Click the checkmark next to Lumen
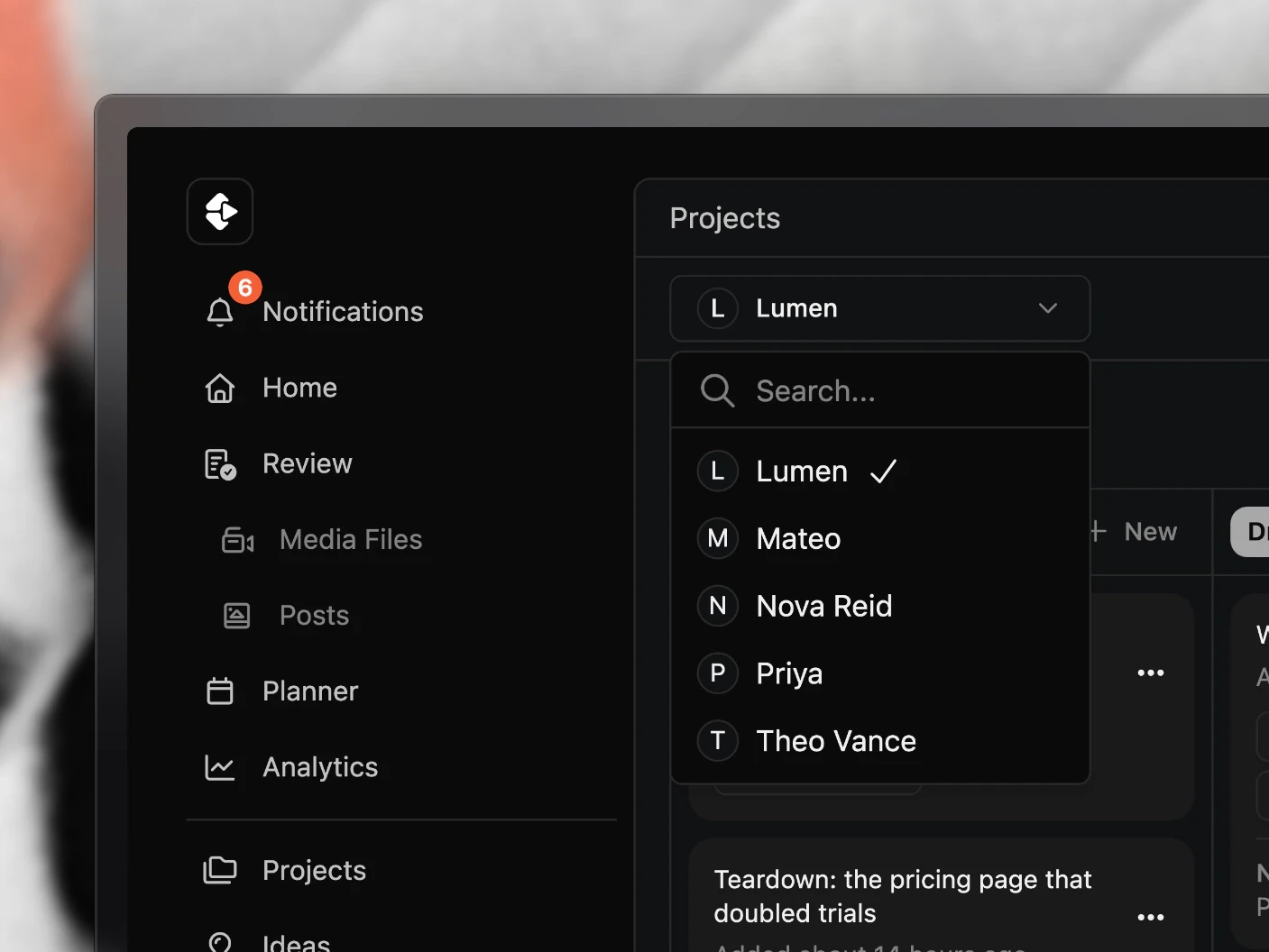 pyautogui.click(x=883, y=471)
